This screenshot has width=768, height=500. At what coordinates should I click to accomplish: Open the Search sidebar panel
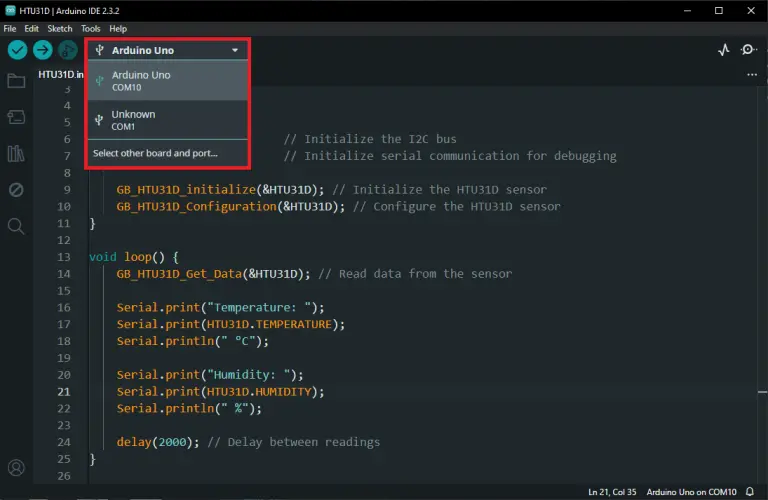tap(16, 226)
